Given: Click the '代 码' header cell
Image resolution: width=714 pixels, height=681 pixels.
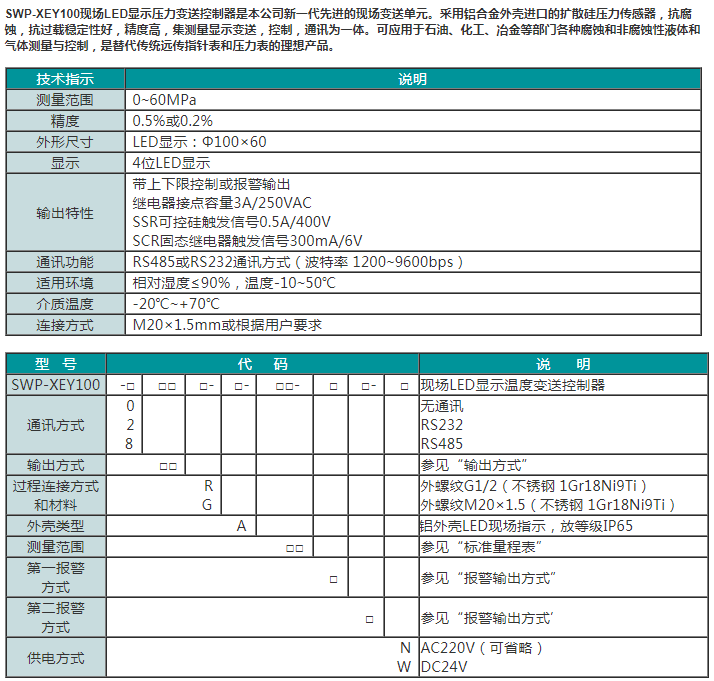Looking at the screenshot, I should click(x=262, y=364).
